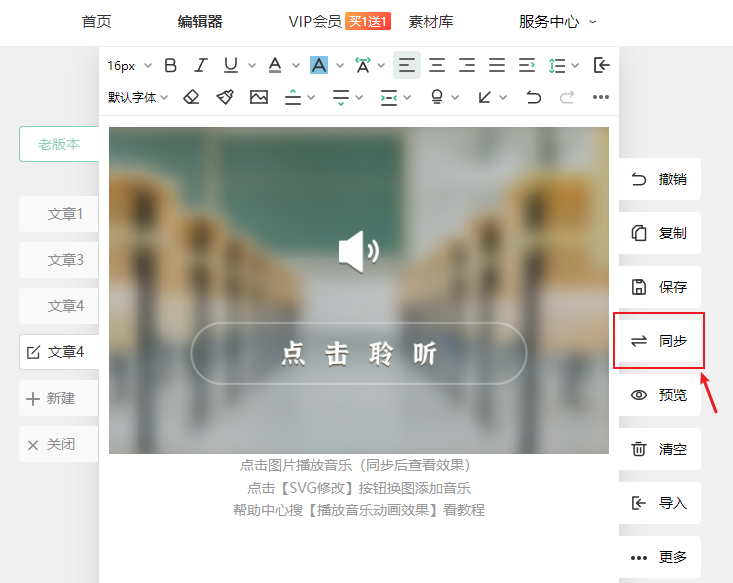Open the toolbar more options dots

click(x=601, y=97)
